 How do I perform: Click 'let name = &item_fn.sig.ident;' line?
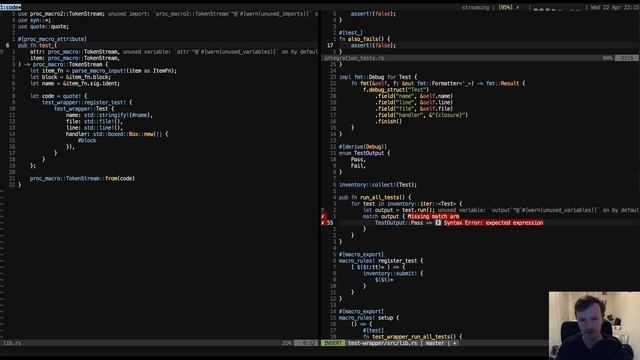pyautogui.click(x=75, y=83)
